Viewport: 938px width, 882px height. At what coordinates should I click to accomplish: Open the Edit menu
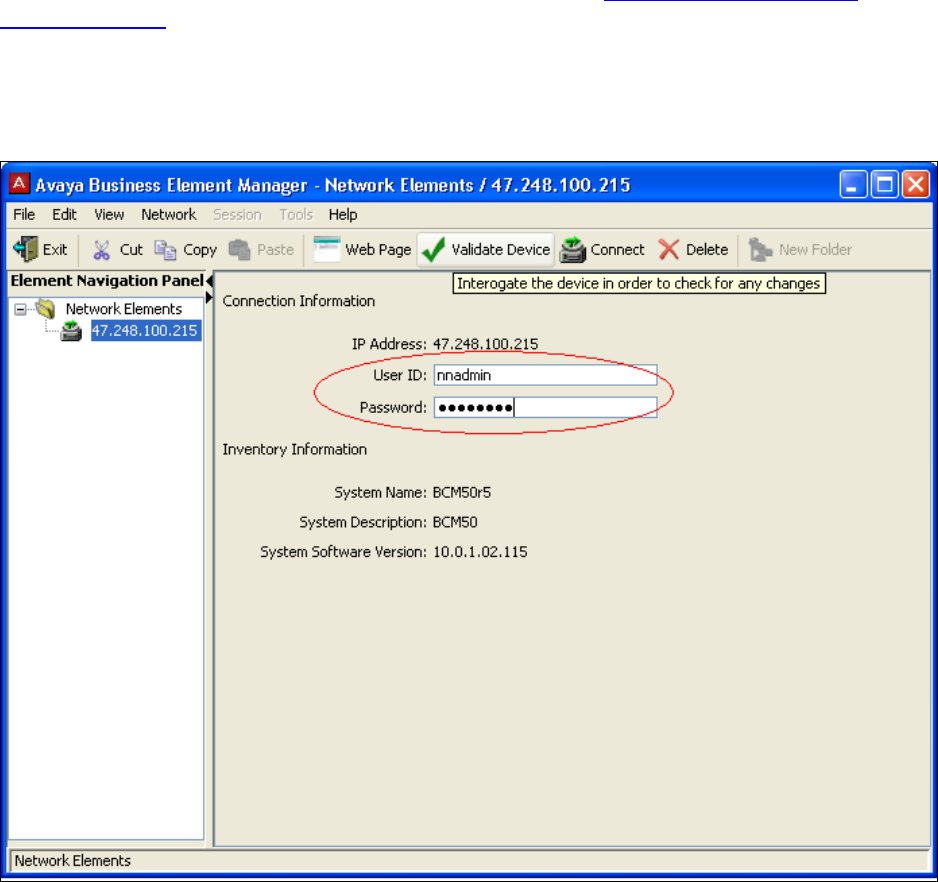click(x=64, y=214)
